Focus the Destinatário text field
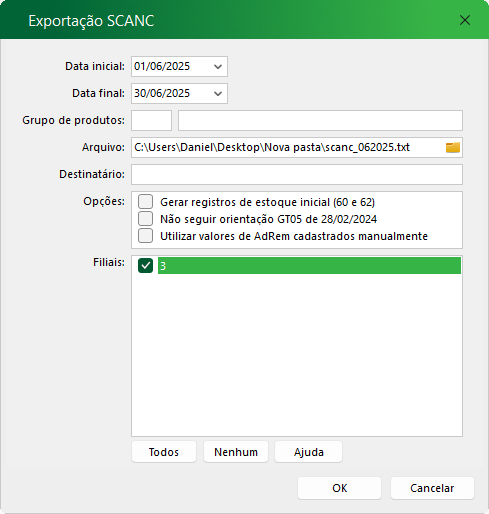Viewport: 489px width, 514px height. pyautogui.click(x=297, y=174)
